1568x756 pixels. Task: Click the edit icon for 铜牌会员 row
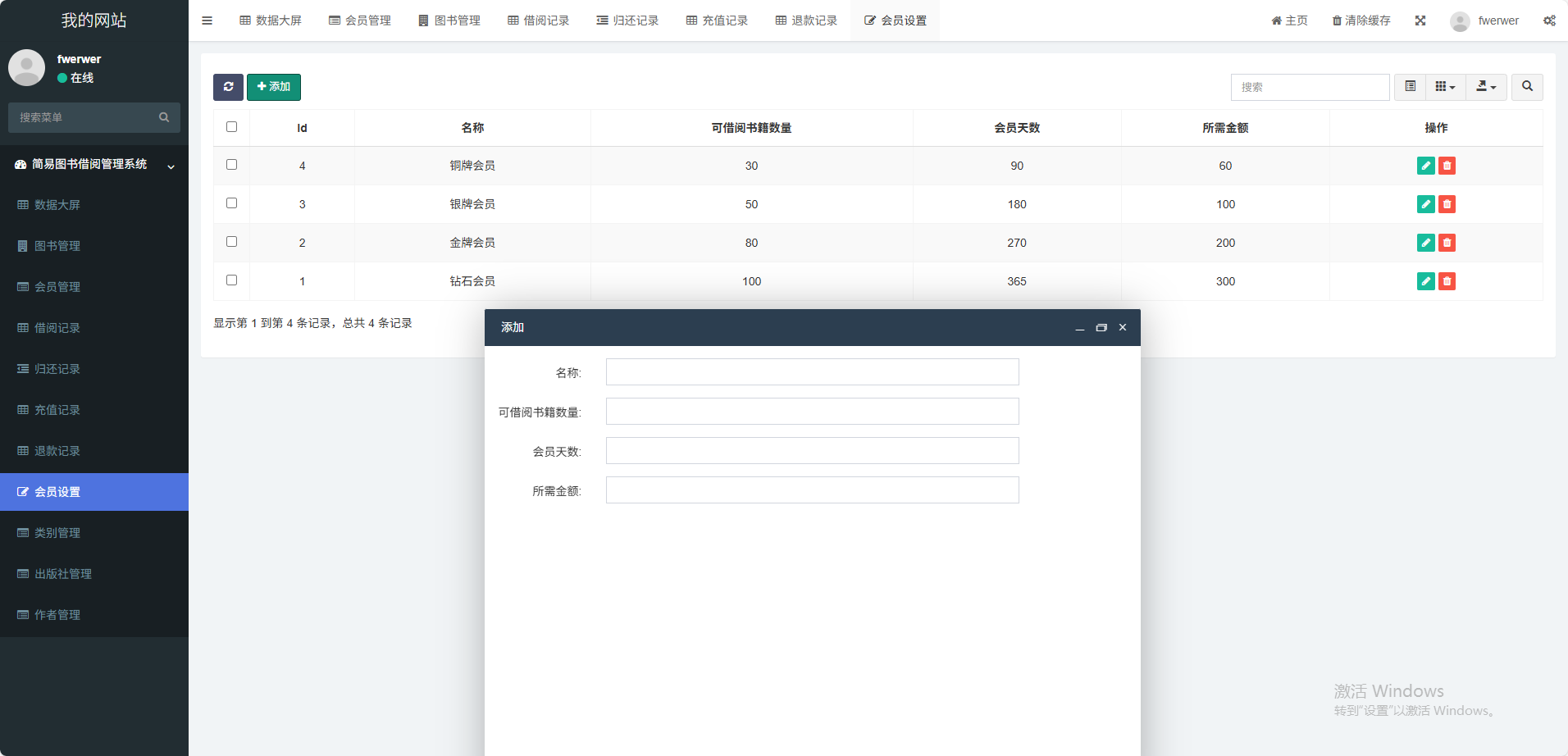[x=1425, y=166]
